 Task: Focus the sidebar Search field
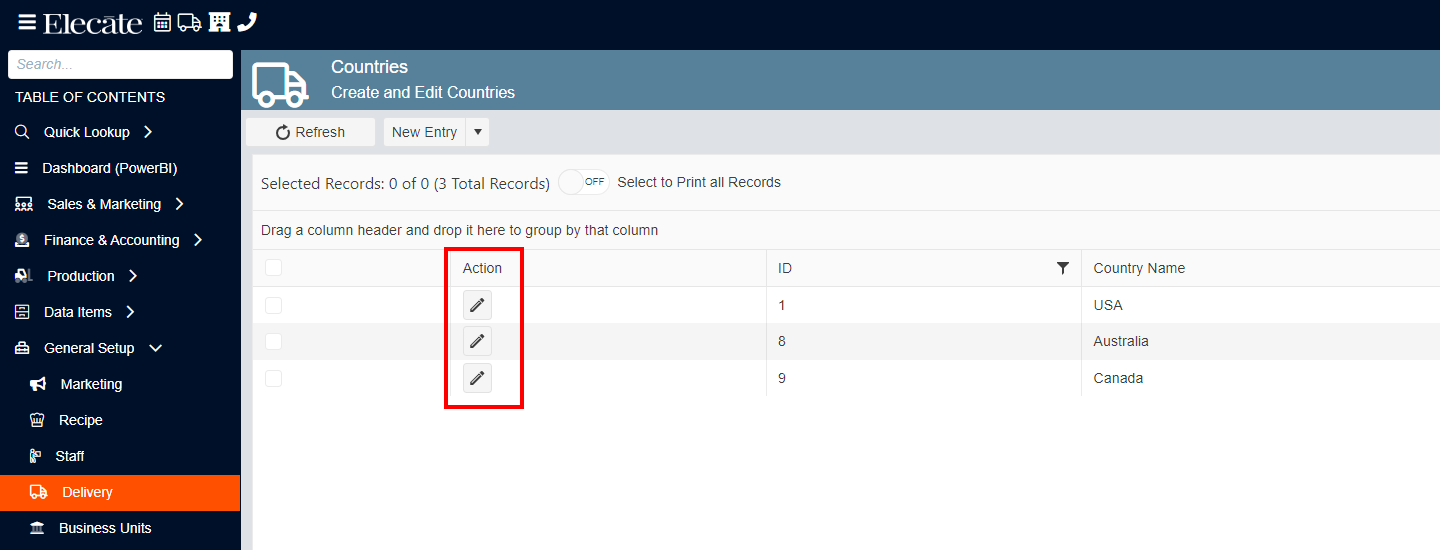coord(120,64)
